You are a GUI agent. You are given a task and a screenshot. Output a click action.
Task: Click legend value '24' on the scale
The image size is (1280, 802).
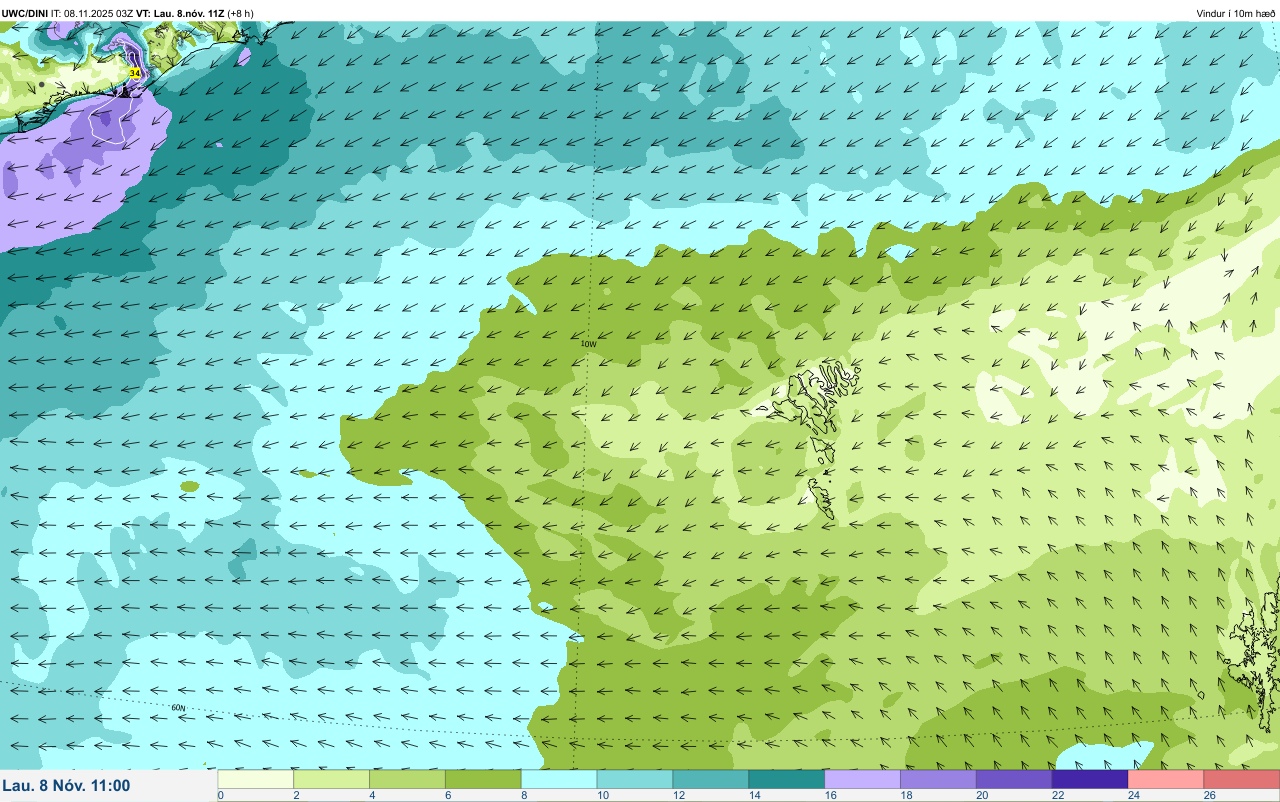1133,795
